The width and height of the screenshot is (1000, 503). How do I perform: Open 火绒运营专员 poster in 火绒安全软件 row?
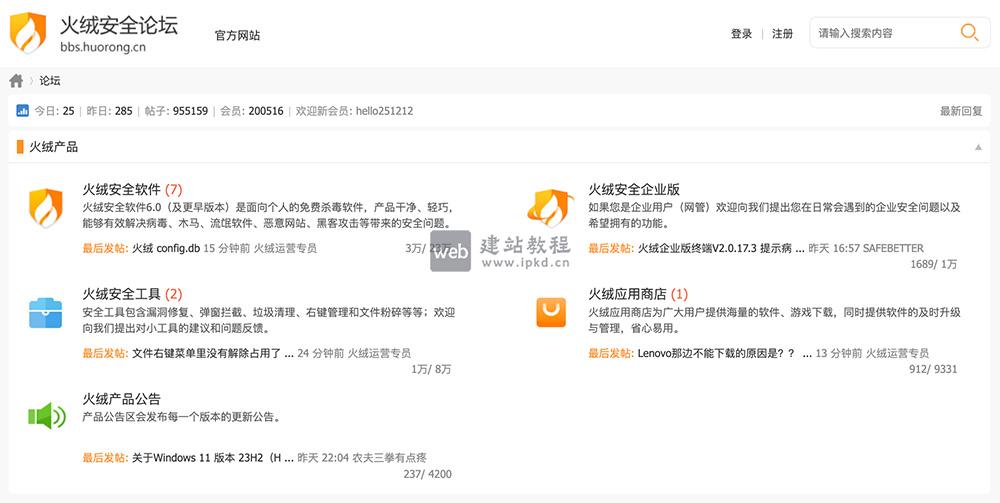[286, 249]
